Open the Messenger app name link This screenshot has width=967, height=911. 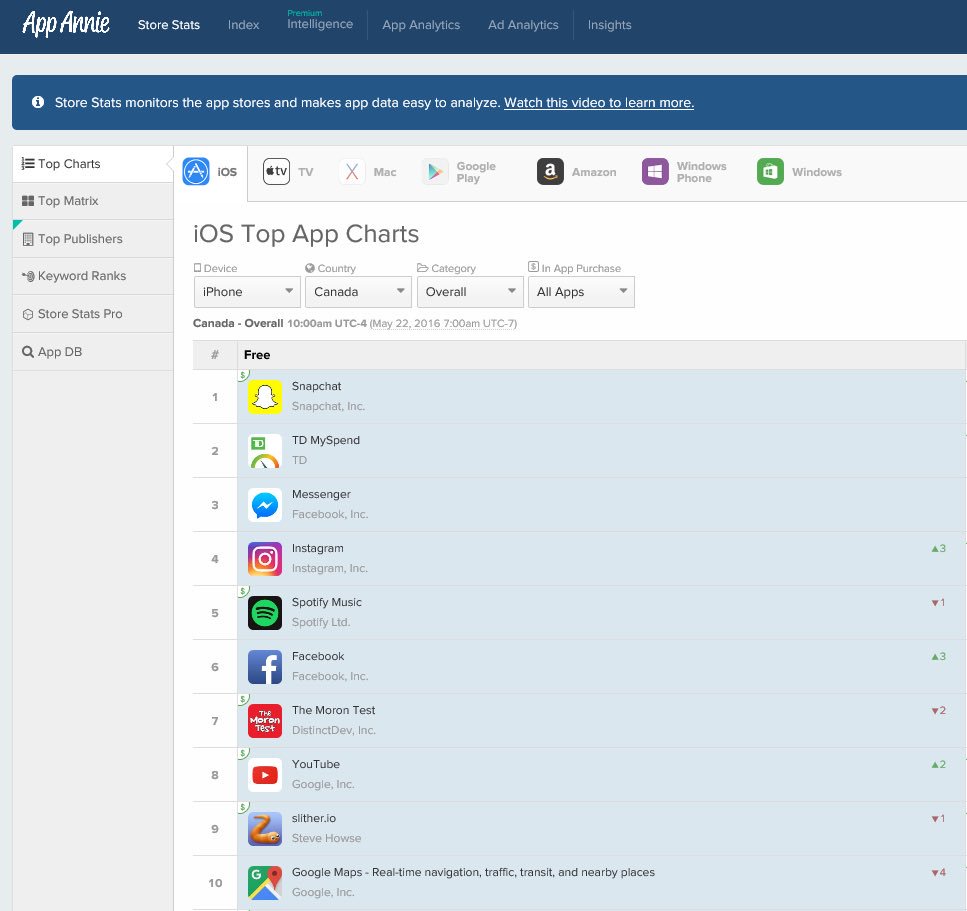321,494
